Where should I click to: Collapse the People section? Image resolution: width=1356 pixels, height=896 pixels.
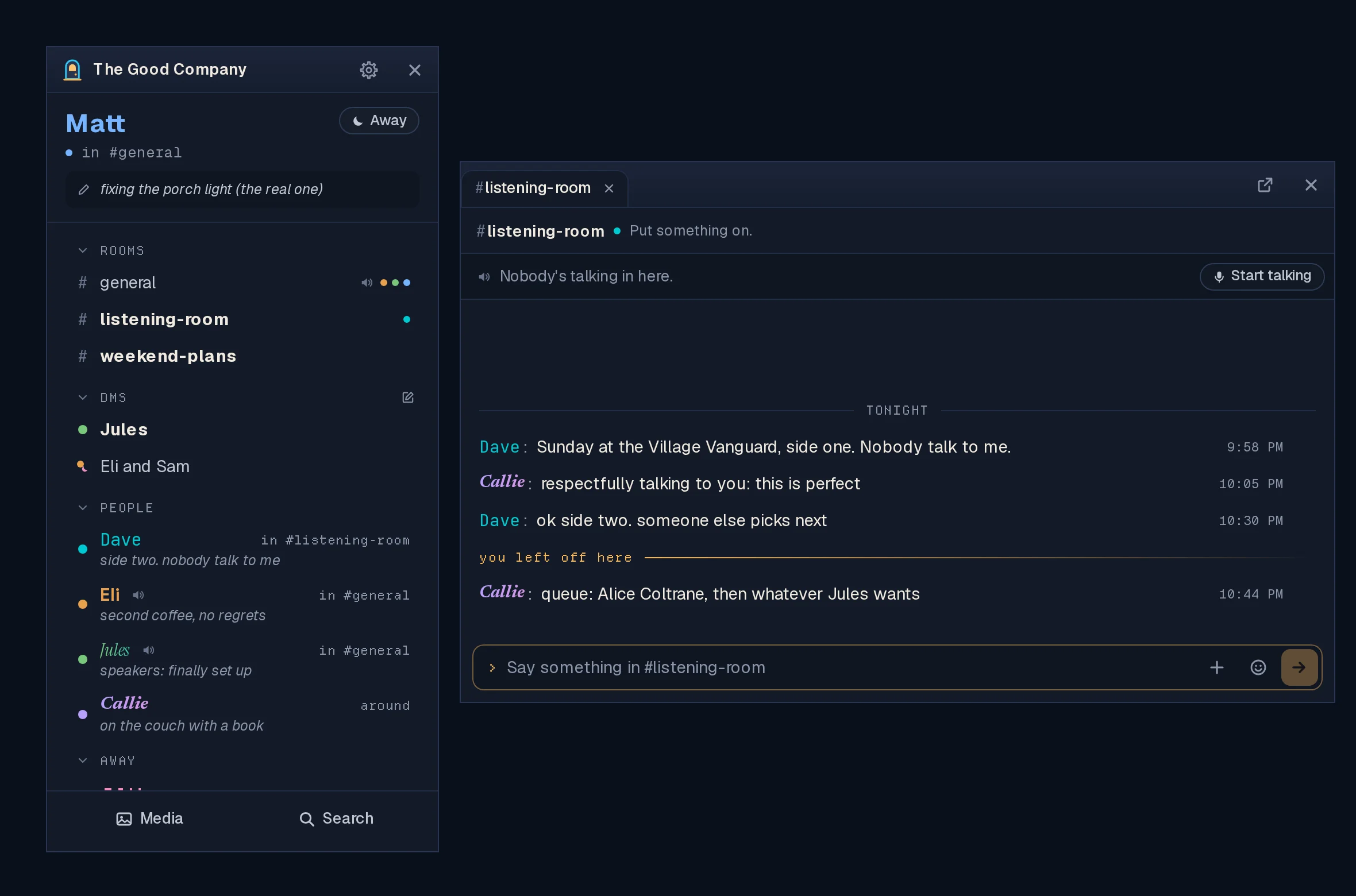click(83, 508)
